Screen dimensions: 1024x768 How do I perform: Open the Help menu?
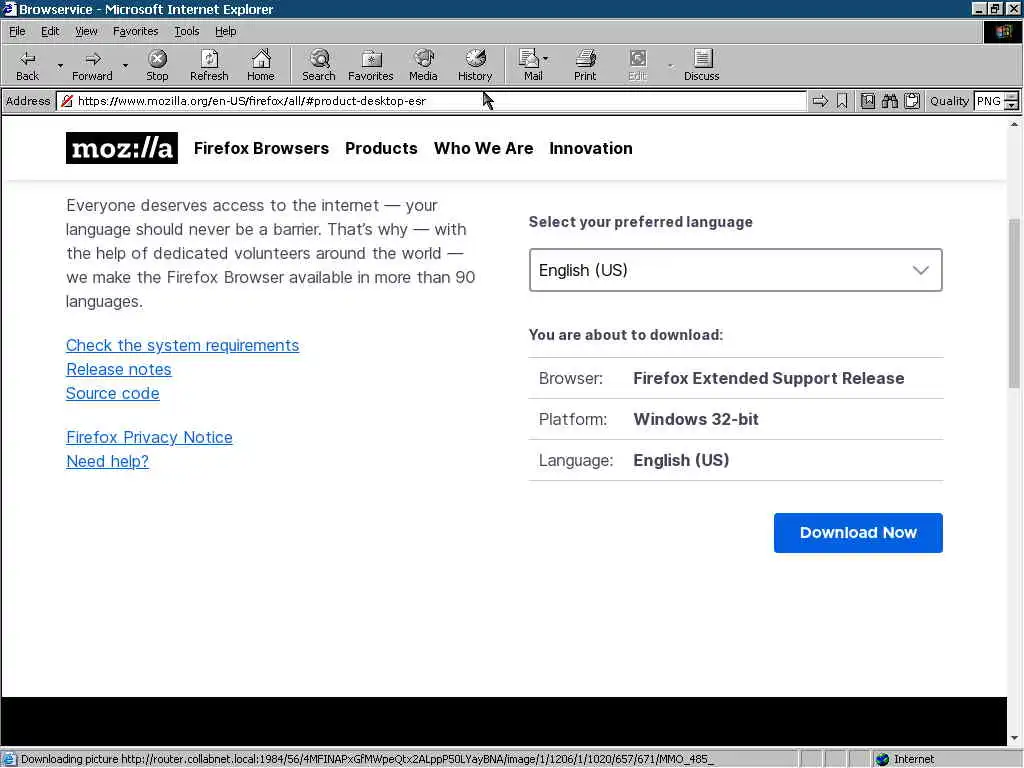click(x=225, y=31)
